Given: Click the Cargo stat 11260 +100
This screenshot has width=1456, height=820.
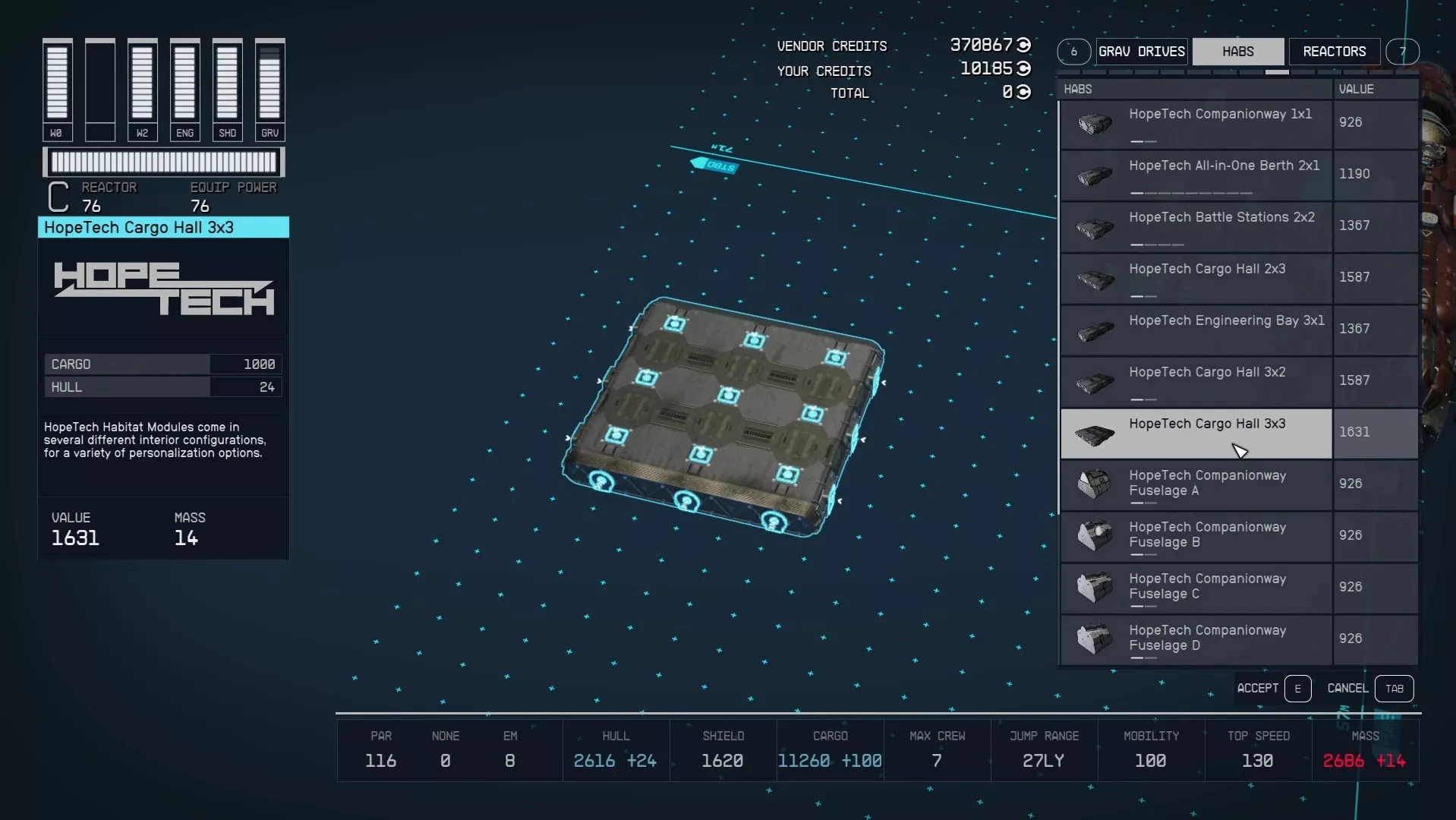Looking at the screenshot, I should click(830, 750).
